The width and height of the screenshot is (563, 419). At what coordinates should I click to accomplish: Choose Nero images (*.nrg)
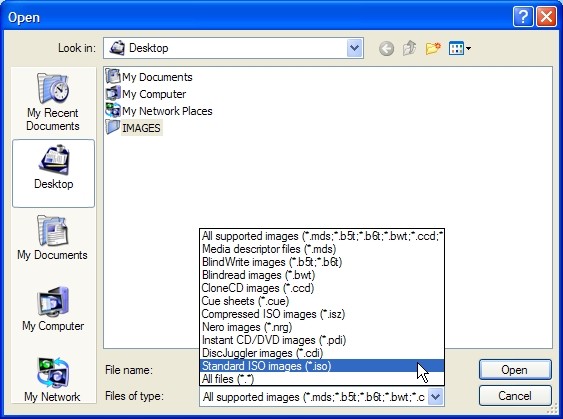[x=322, y=327]
